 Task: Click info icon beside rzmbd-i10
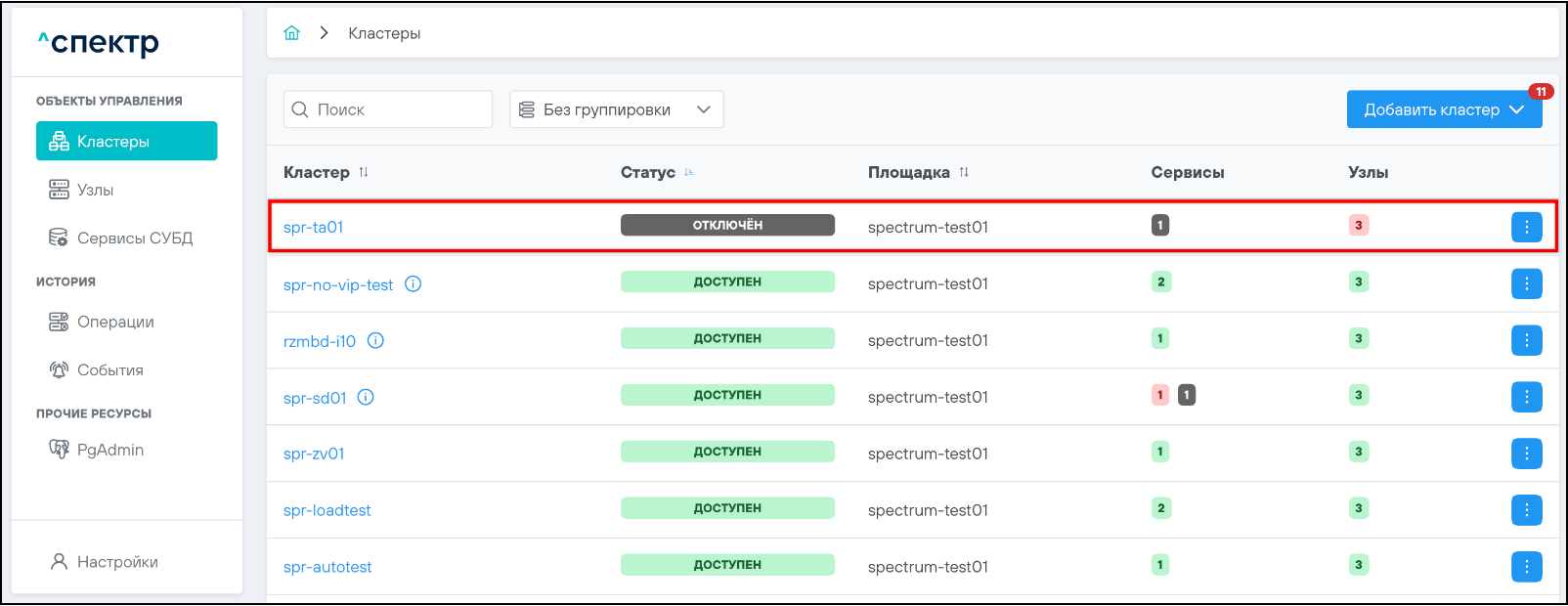click(x=375, y=341)
